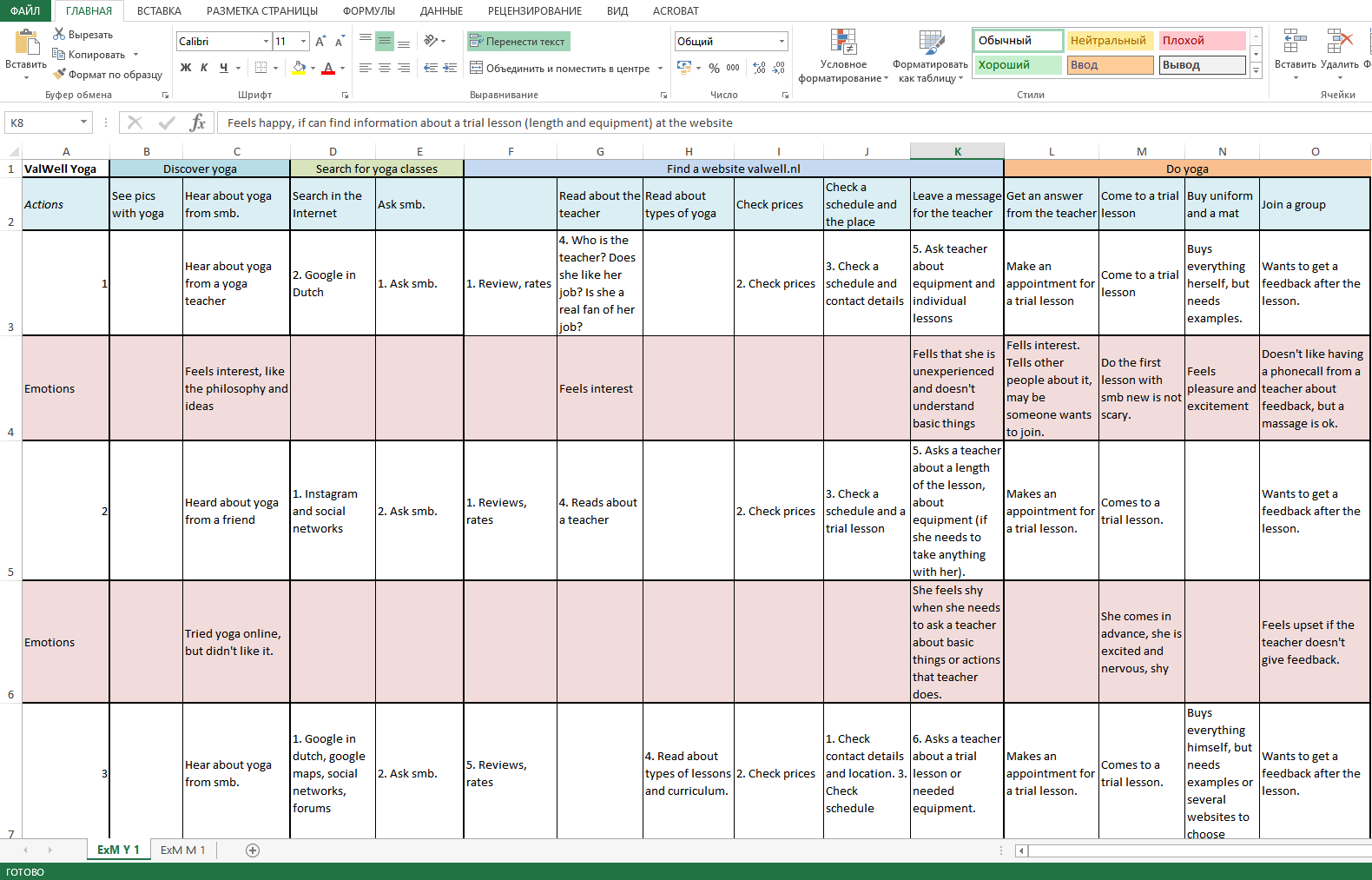Align cell text right
This screenshot has height=880, width=1372.
pyautogui.click(x=404, y=68)
